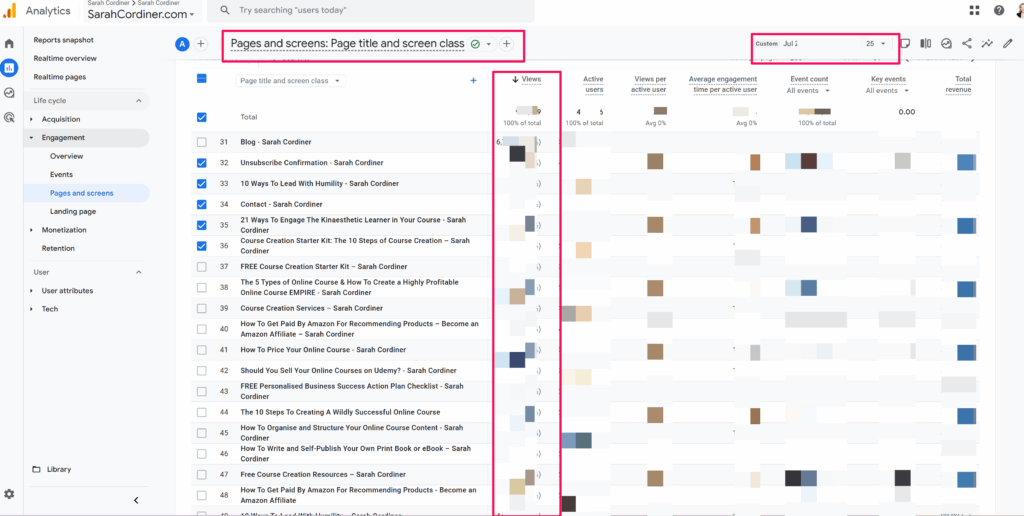This screenshot has height=516, width=1024.
Task: Open Realtime pages
Action: (59, 76)
